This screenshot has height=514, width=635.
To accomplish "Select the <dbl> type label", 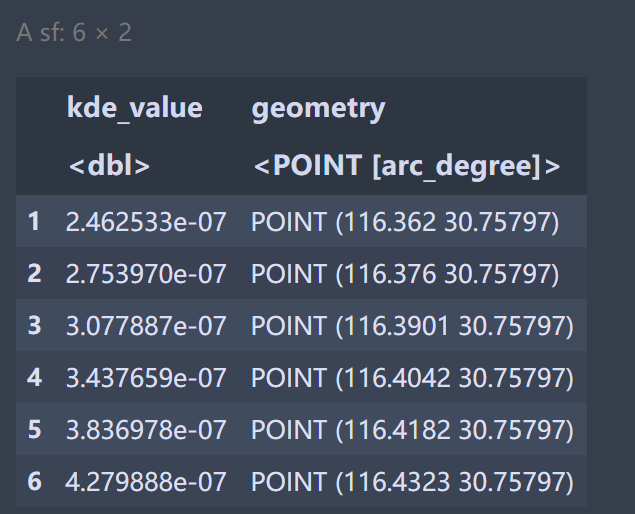I will 109,165.
